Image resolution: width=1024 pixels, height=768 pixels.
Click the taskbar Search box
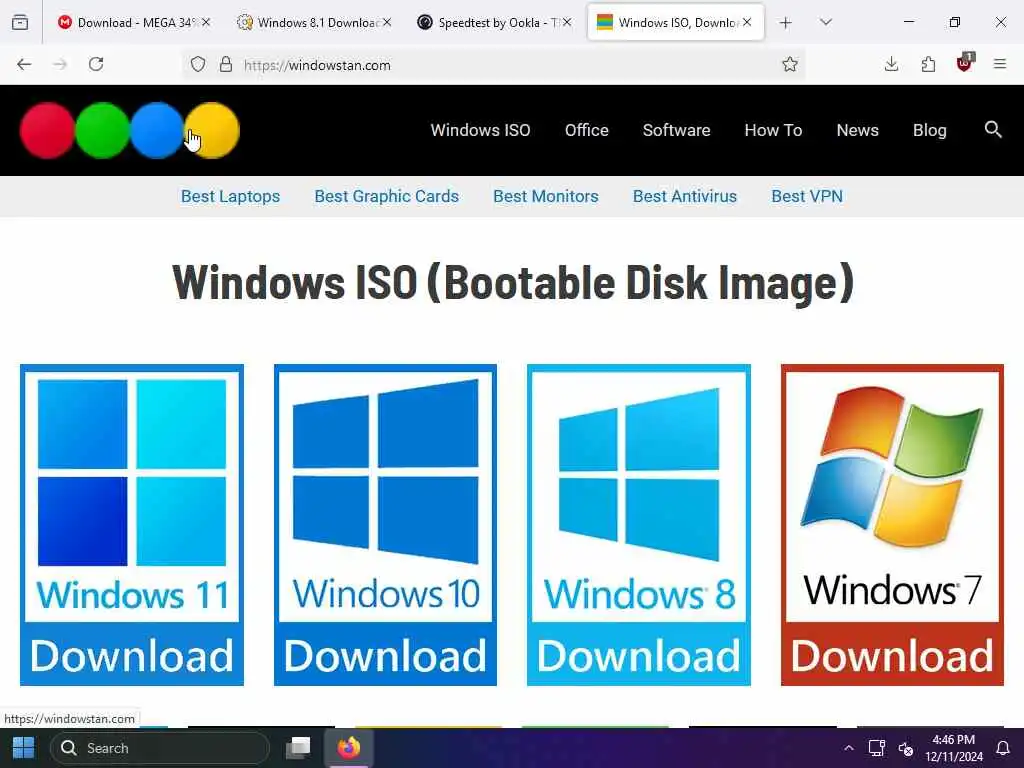[160, 748]
